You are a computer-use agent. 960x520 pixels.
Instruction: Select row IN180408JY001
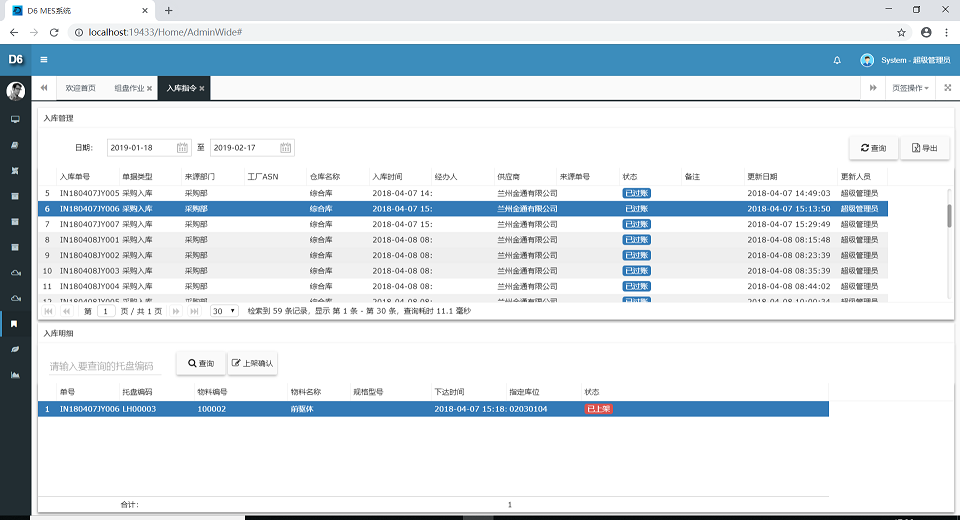point(463,239)
